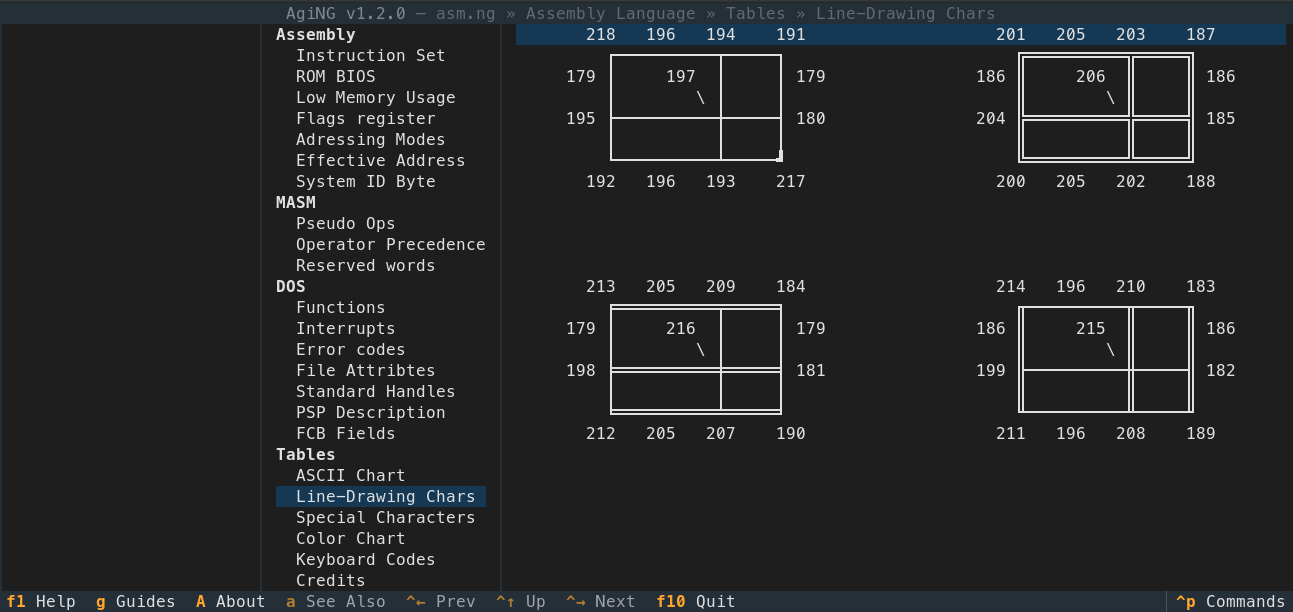Select the Interrupts entry
This screenshot has width=1293, height=612.
click(346, 329)
